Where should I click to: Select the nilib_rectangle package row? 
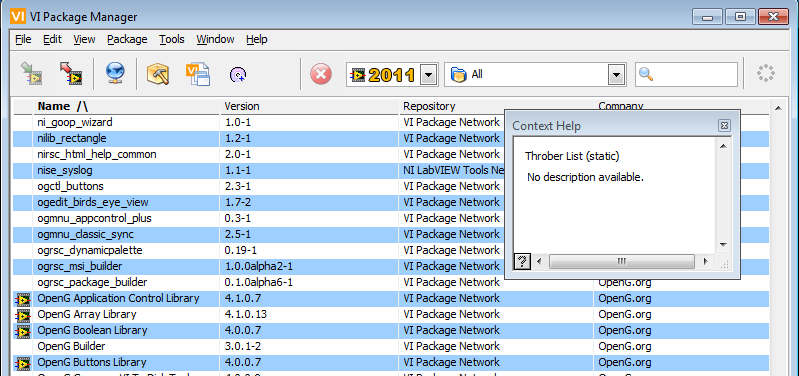click(x=391, y=139)
